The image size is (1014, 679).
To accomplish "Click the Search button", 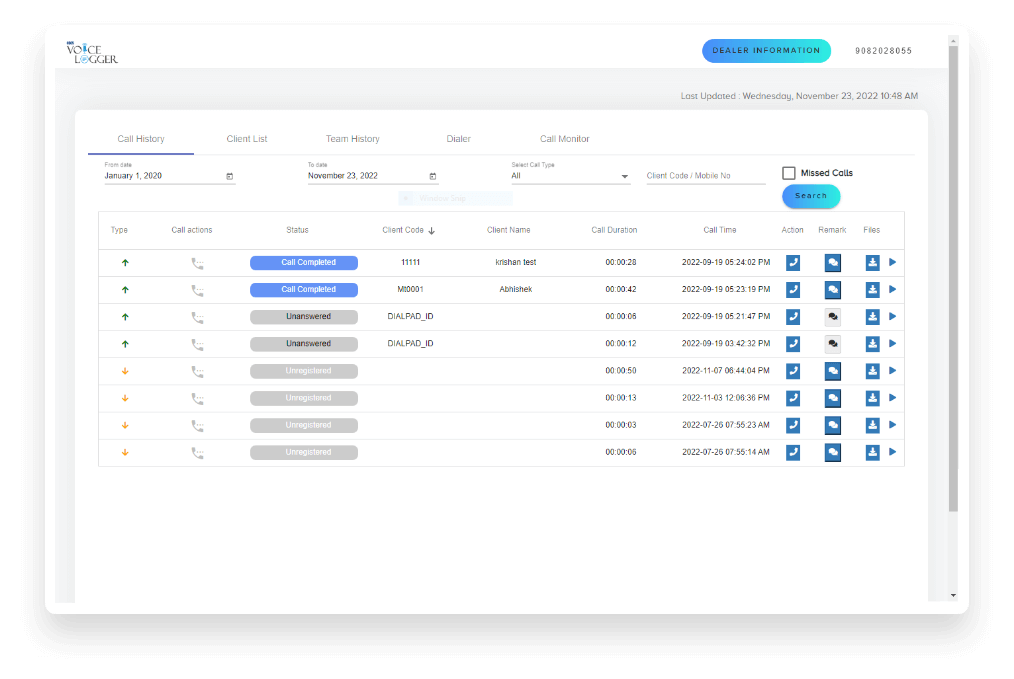I will pyautogui.click(x=810, y=196).
